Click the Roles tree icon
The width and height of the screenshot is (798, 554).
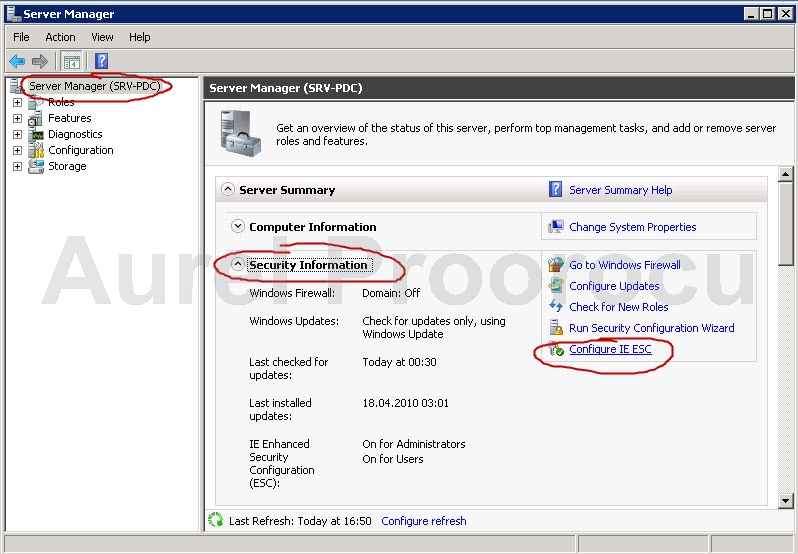pos(36,102)
